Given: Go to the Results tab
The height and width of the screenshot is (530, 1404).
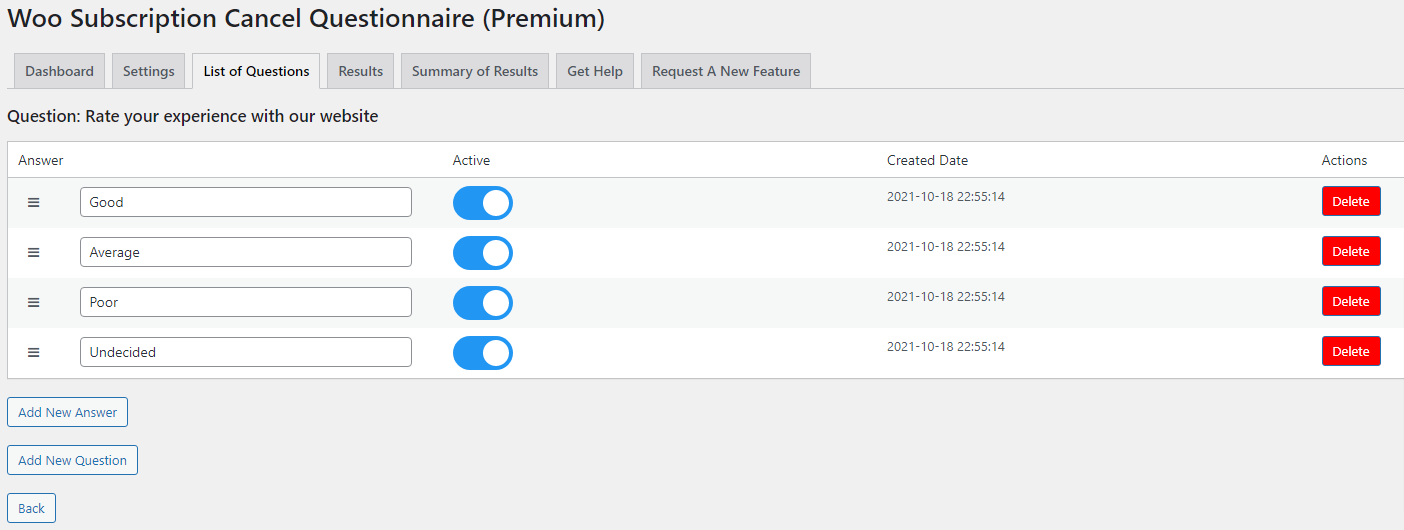Looking at the screenshot, I should tap(360, 71).
